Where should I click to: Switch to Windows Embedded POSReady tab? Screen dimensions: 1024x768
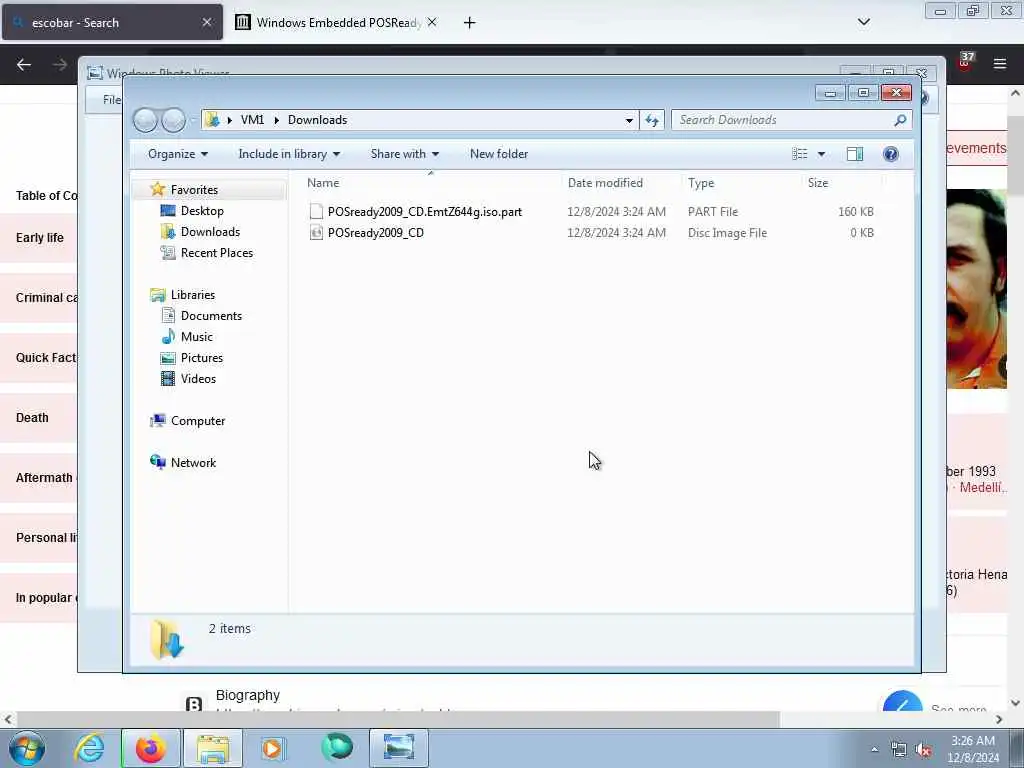point(336,22)
